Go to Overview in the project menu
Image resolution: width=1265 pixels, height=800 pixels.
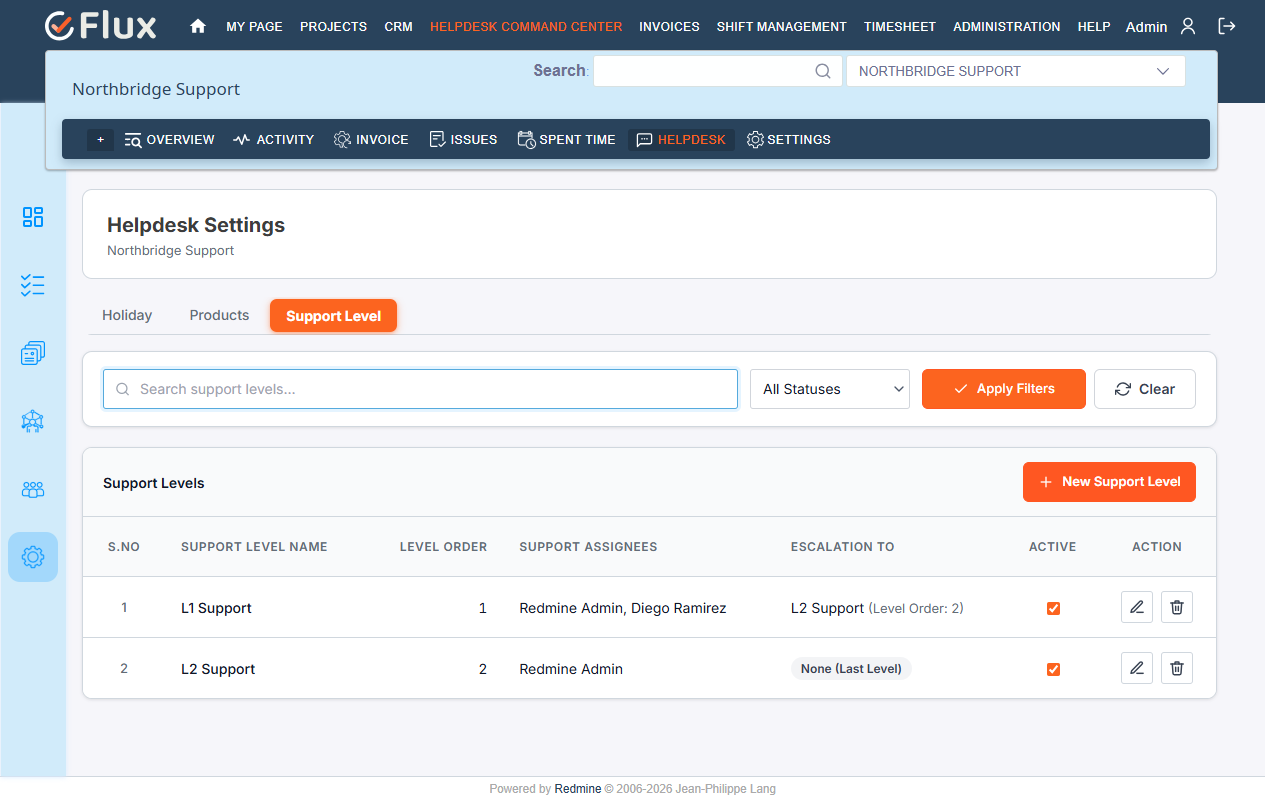coord(169,140)
